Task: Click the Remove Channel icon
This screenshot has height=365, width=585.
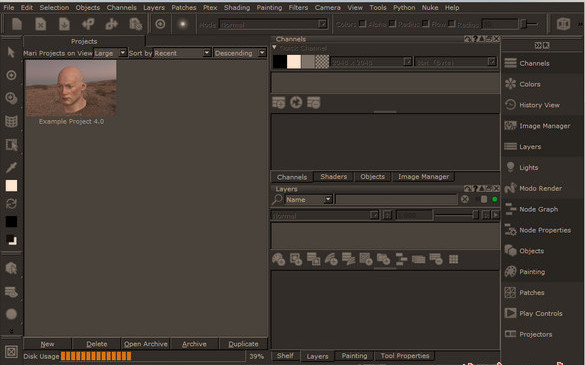Action: [x=314, y=103]
